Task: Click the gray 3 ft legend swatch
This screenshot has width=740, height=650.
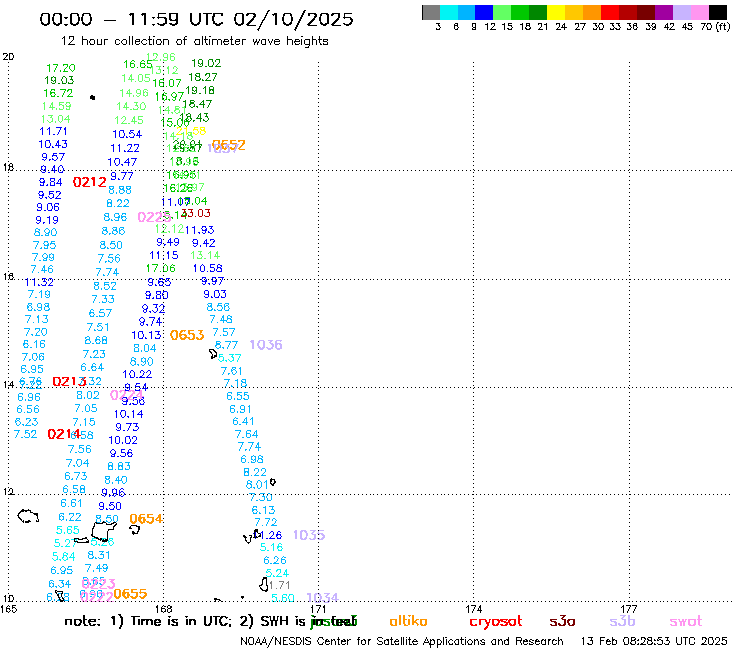Action: coord(431,12)
